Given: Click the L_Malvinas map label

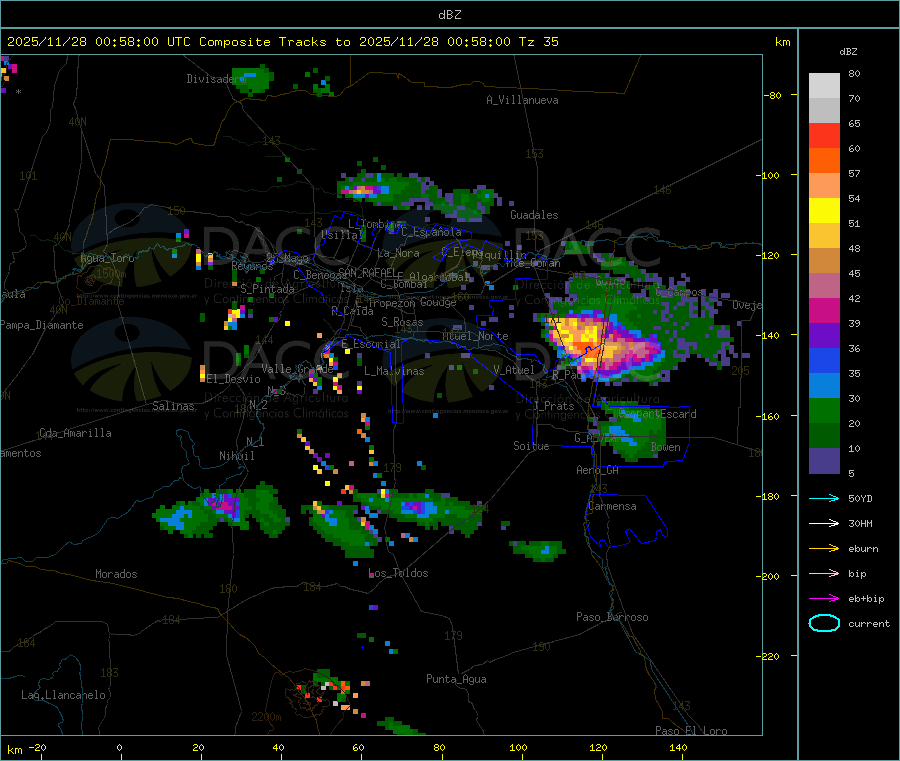Looking at the screenshot, I should [394, 371].
